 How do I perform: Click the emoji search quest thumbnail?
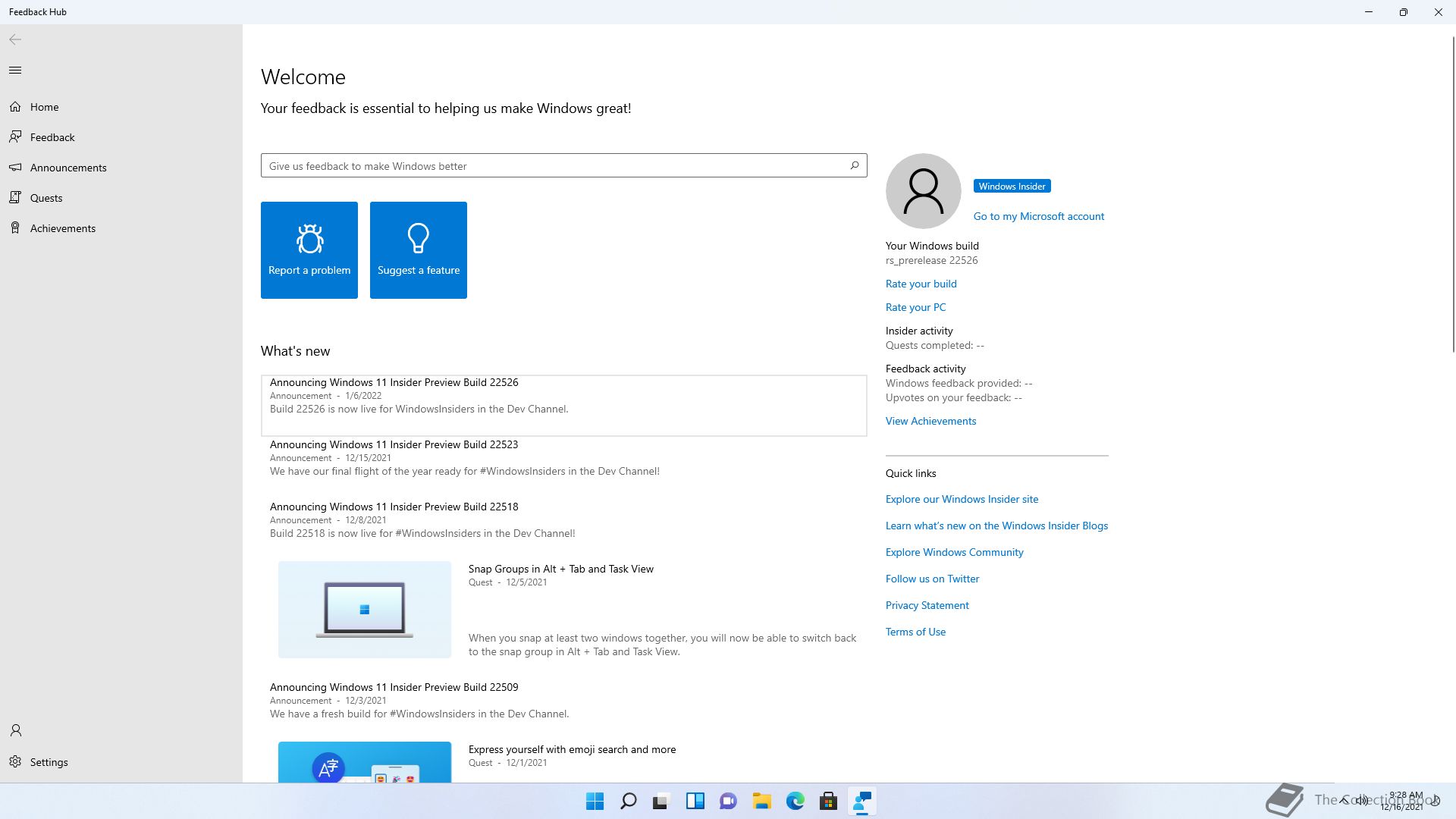click(x=365, y=762)
